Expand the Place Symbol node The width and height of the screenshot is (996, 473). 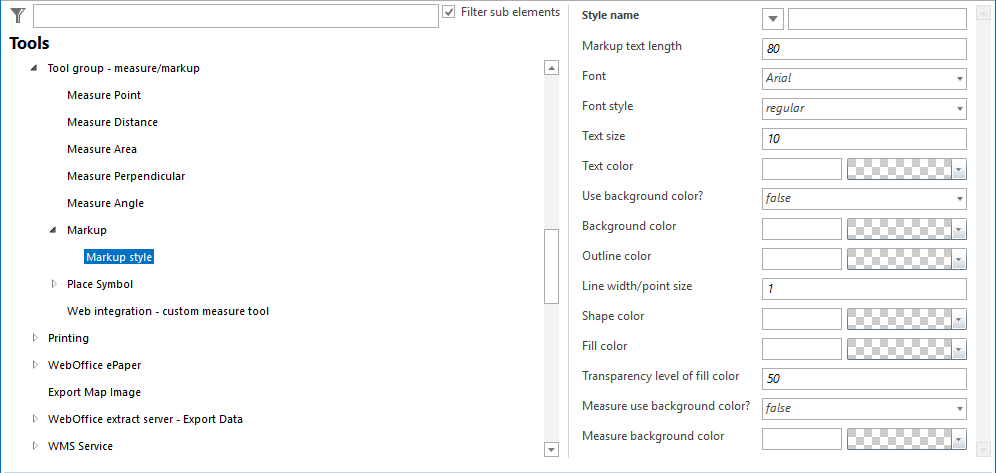pos(53,284)
